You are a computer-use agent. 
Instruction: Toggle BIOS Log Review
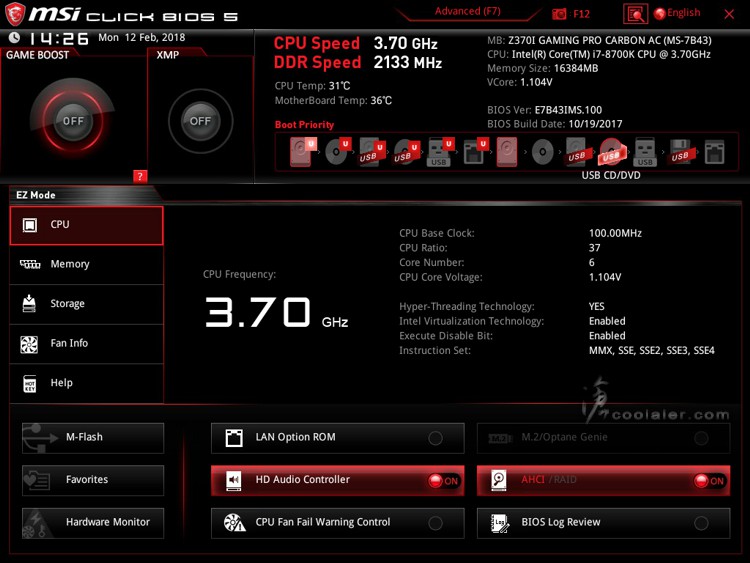tap(604, 523)
